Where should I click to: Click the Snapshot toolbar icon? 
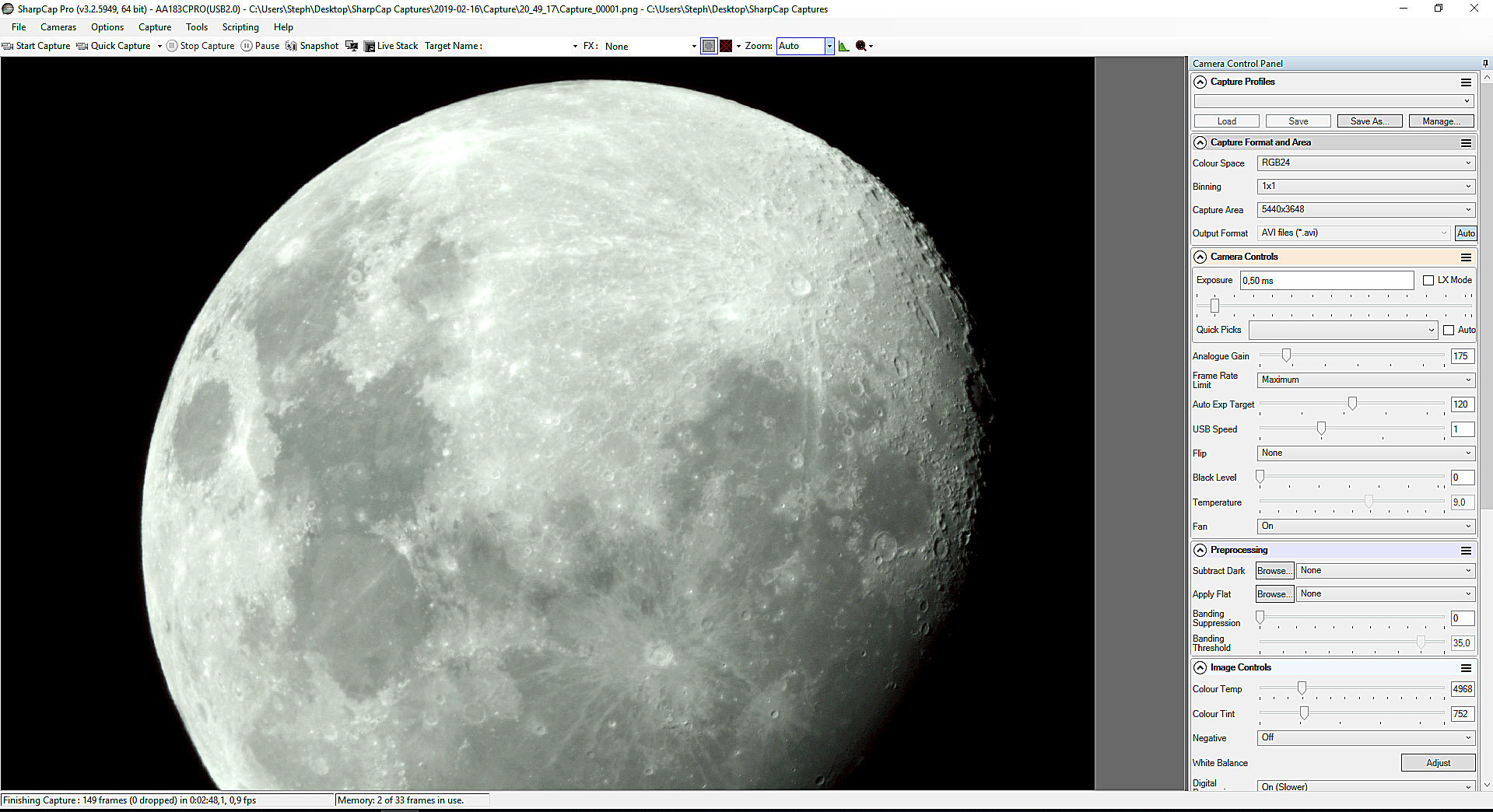coord(291,46)
